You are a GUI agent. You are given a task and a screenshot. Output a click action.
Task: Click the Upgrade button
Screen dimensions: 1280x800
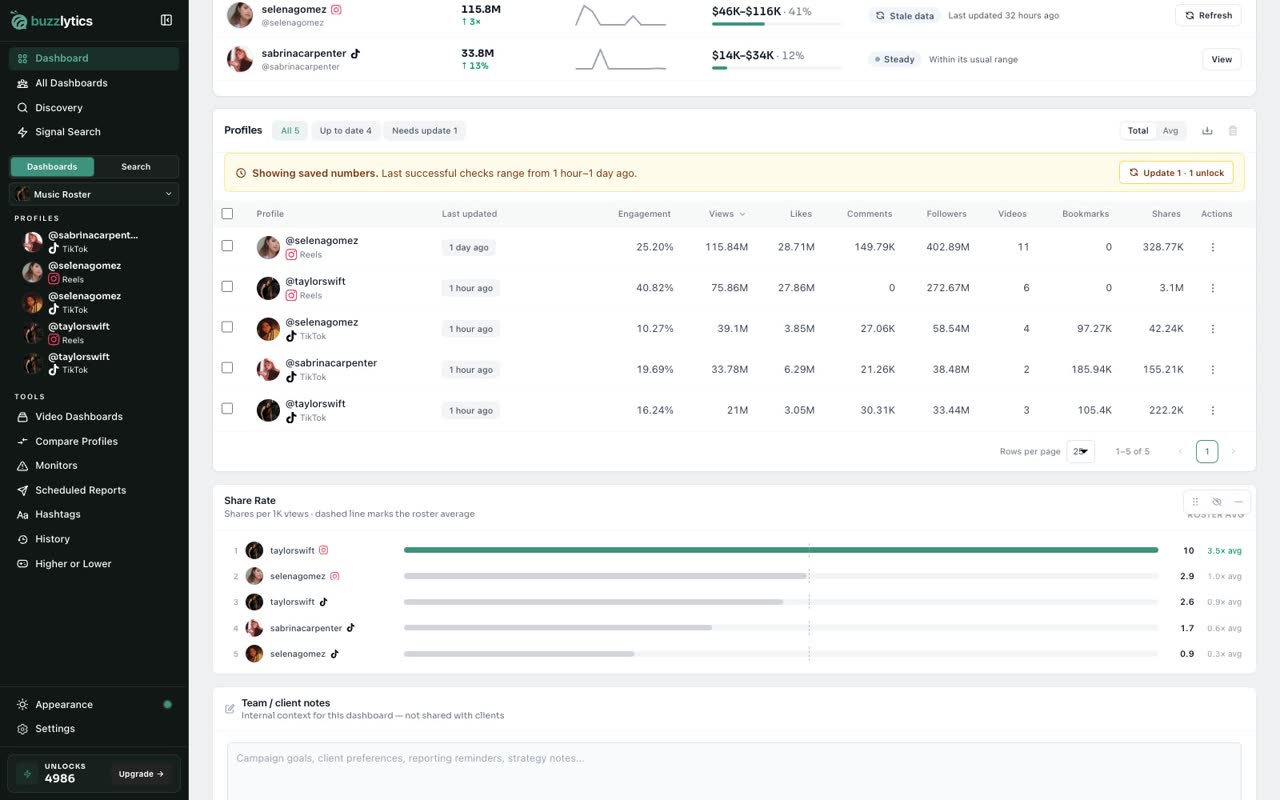point(141,774)
